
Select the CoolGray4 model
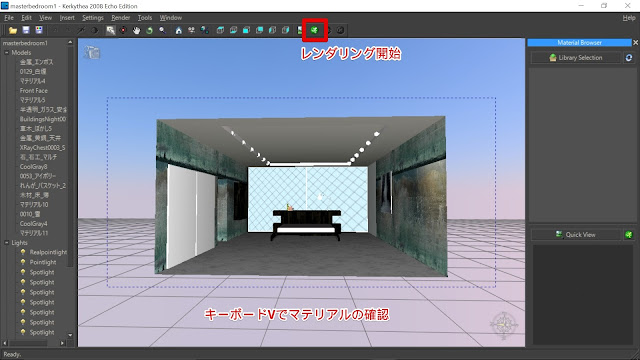[x=33, y=224]
